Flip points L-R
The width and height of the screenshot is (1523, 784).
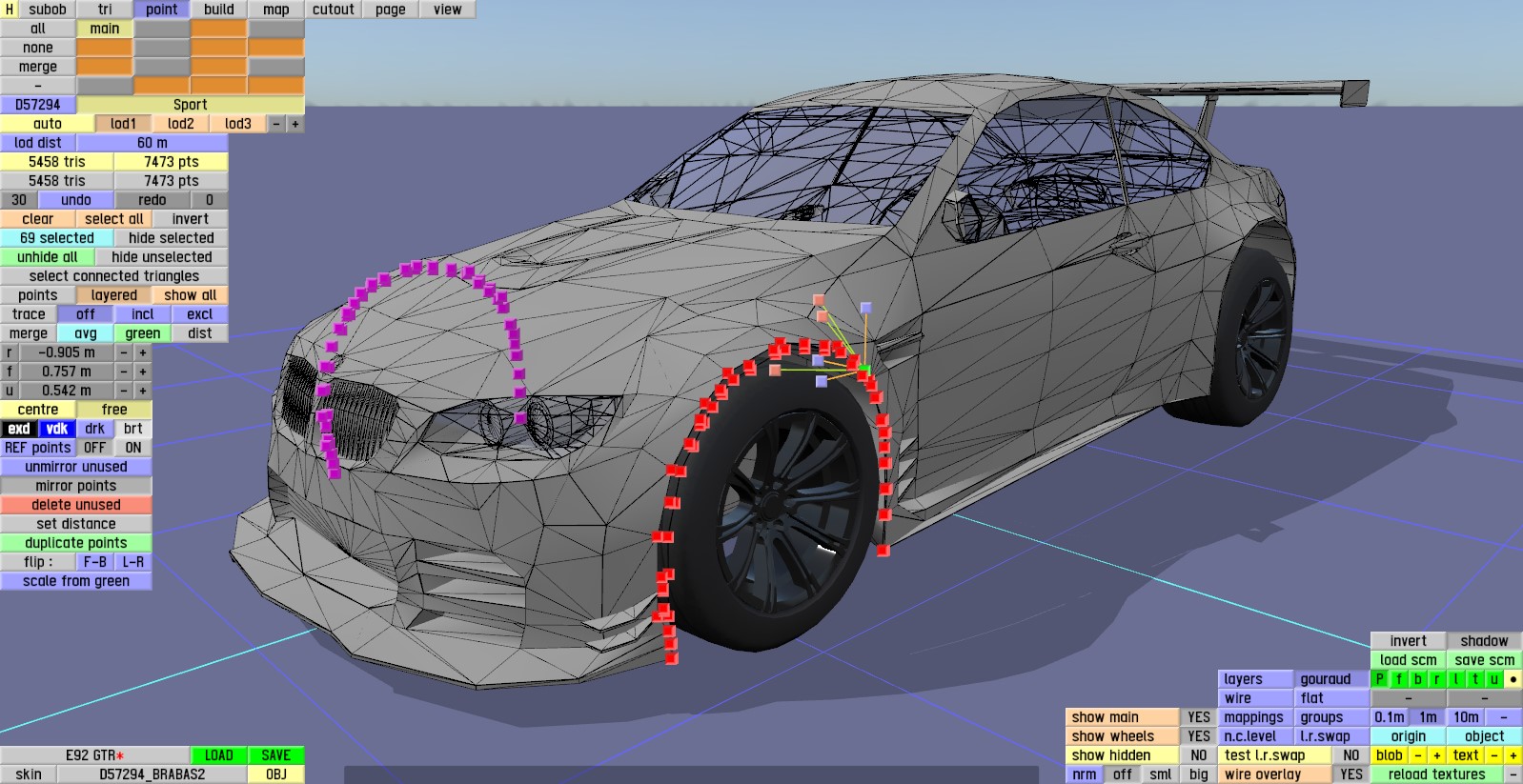click(x=133, y=562)
